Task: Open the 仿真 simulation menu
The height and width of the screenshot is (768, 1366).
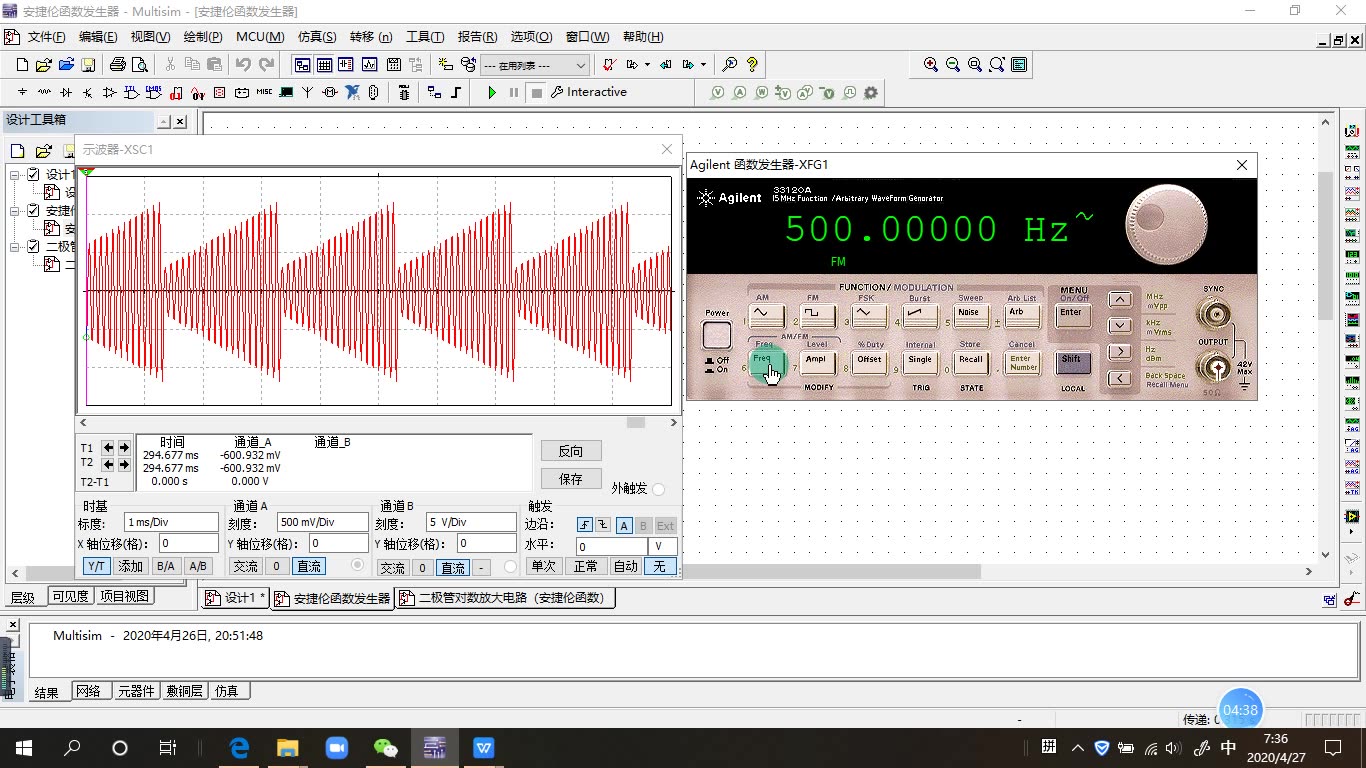Action: (316, 37)
